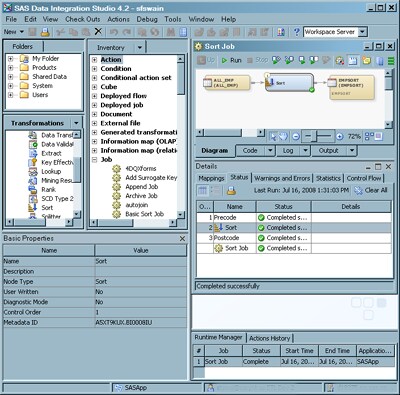Screen dimensions: 400x395
Task: Click the Print icon in main toolbar
Action: tap(45, 32)
